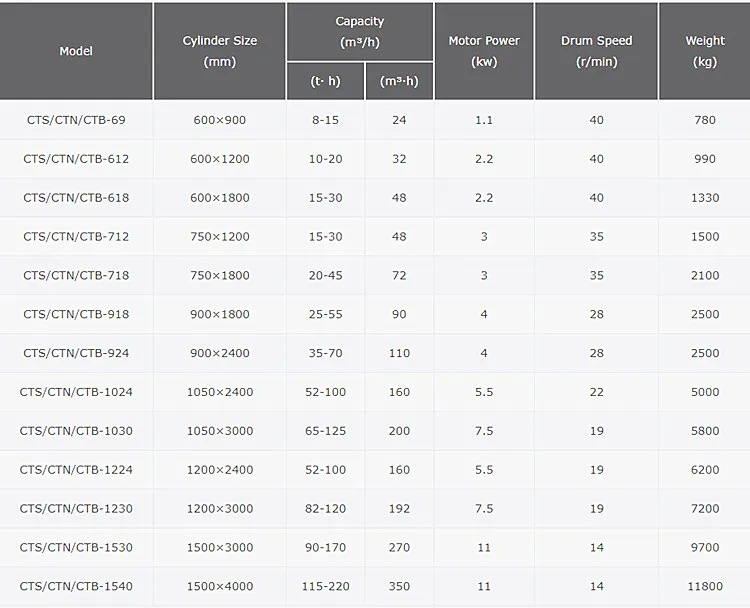The image size is (750, 608).
Task: Select the Capacity (m³/h) header cell
Action: (359, 32)
